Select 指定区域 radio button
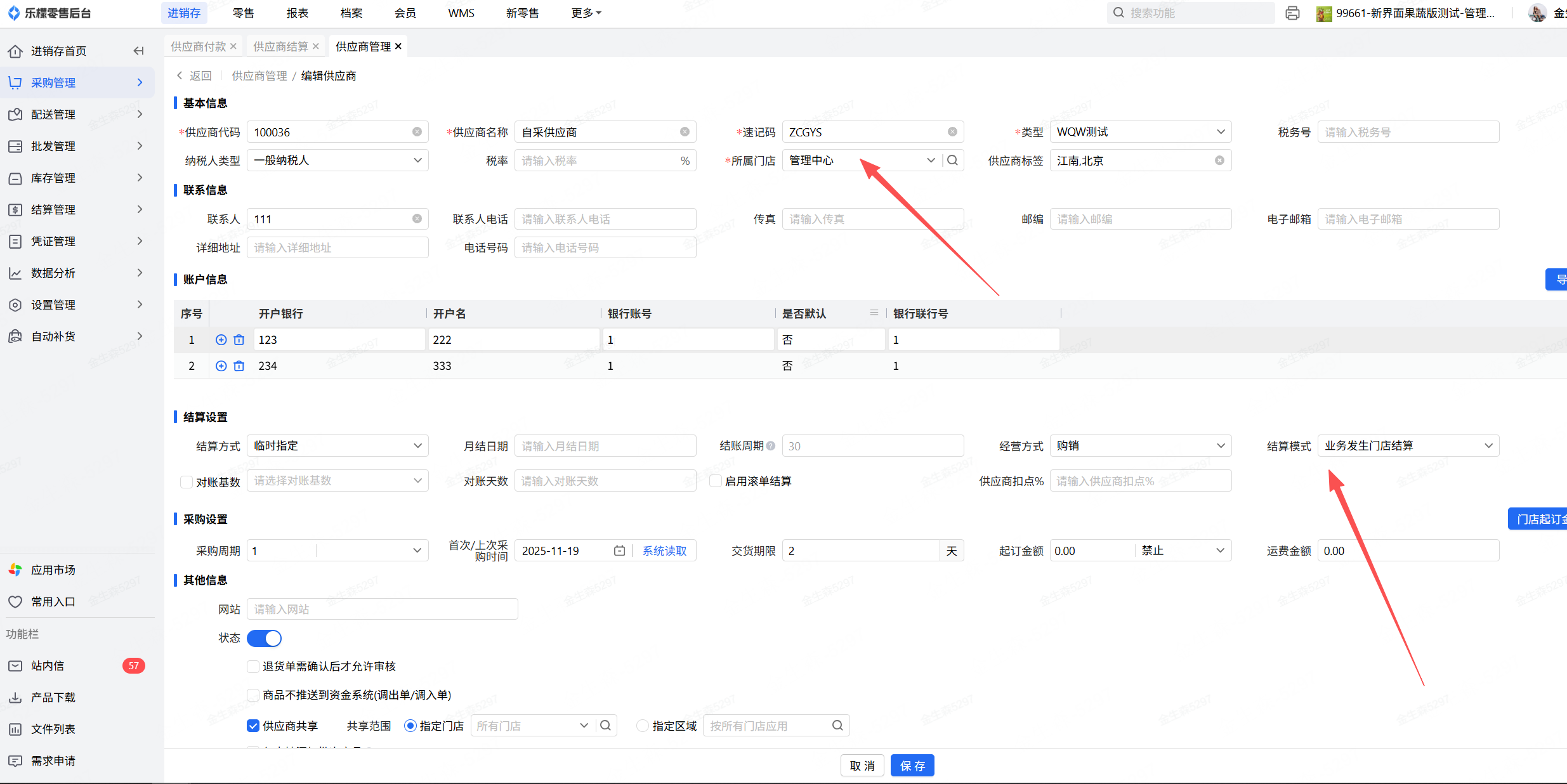1567x784 pixels. 643,726
